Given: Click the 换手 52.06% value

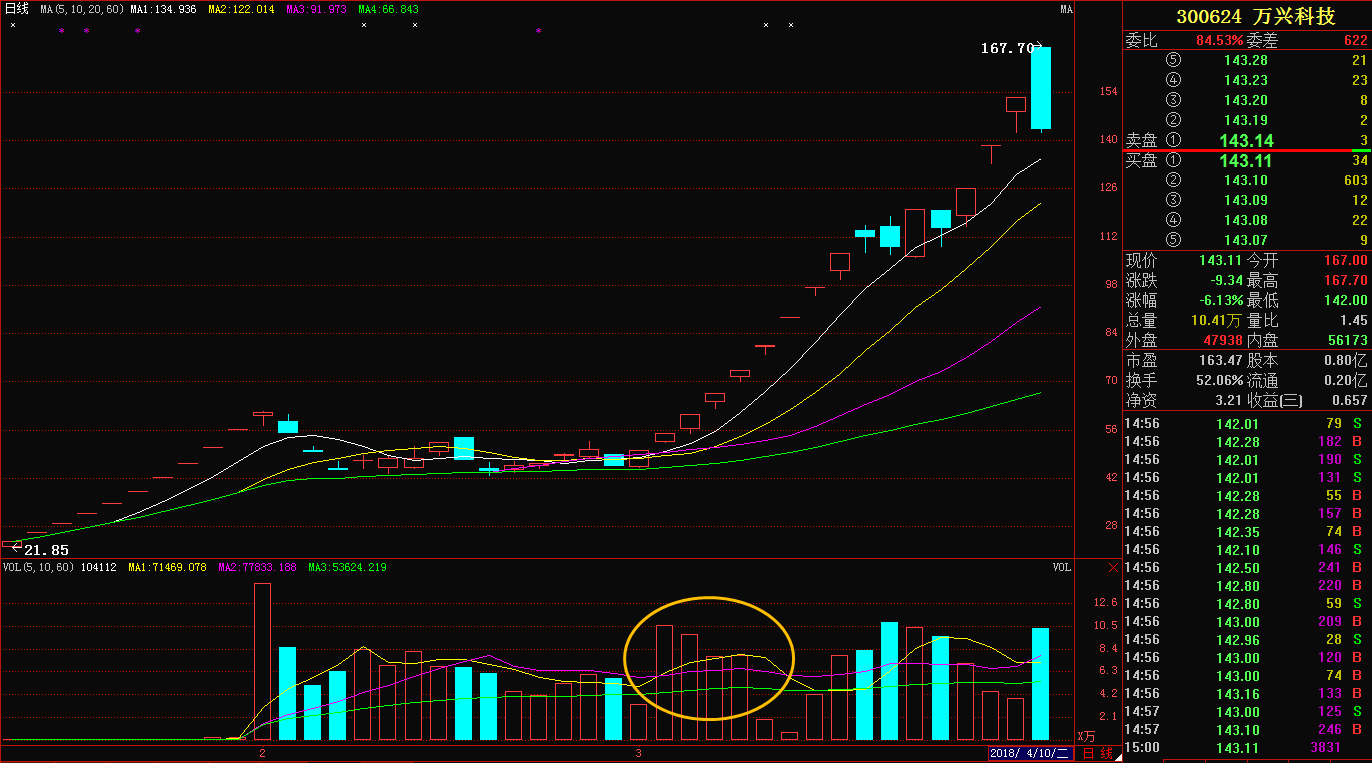Looking at the screenshot, I should tap(1221, 380).
